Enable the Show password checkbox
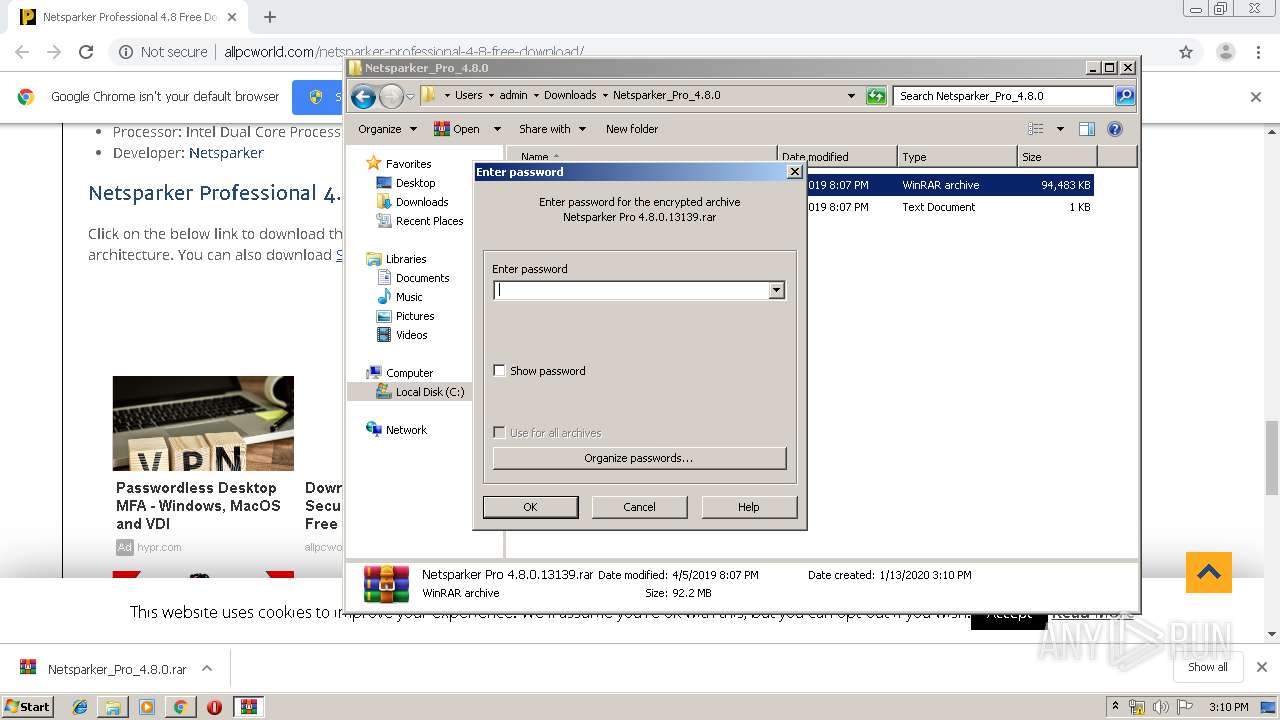 tap(500, 371)
